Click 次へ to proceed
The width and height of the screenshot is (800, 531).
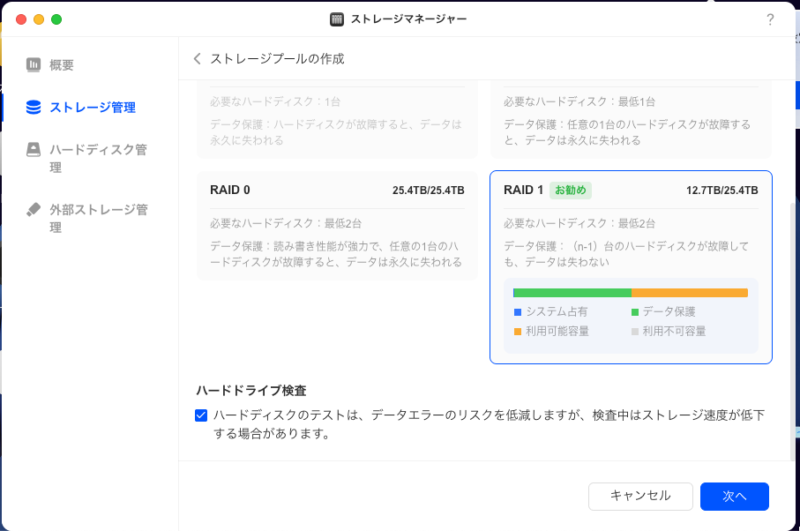point(734,496)
